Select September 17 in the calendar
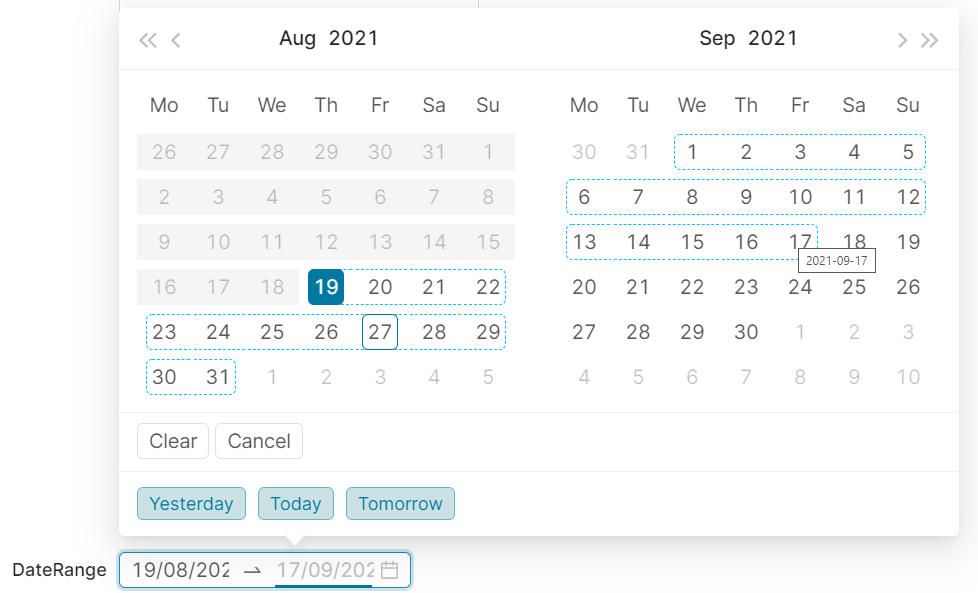 point(800,242)
